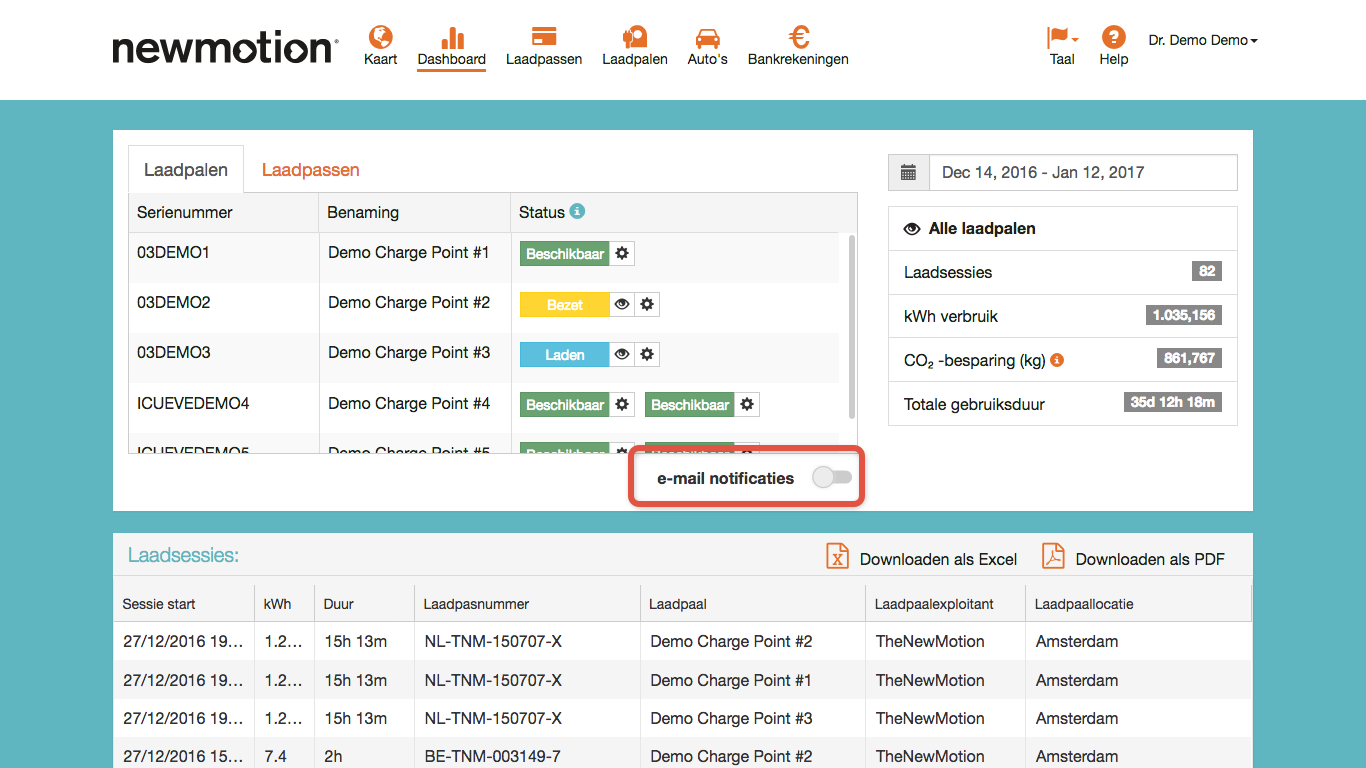1366x768 pixels.
Task: Click the Alle laadpalen eye icon
Action: [912, 229]
